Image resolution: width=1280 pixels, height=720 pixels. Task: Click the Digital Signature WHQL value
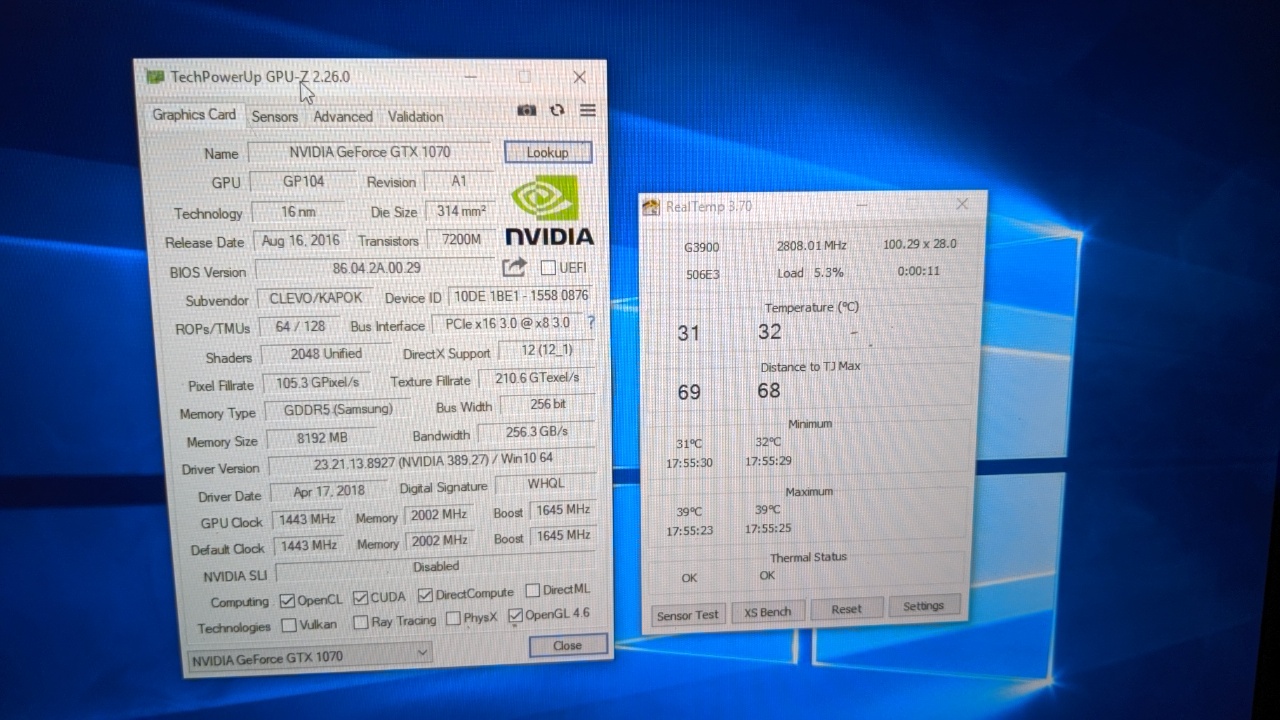coord(546,484)
